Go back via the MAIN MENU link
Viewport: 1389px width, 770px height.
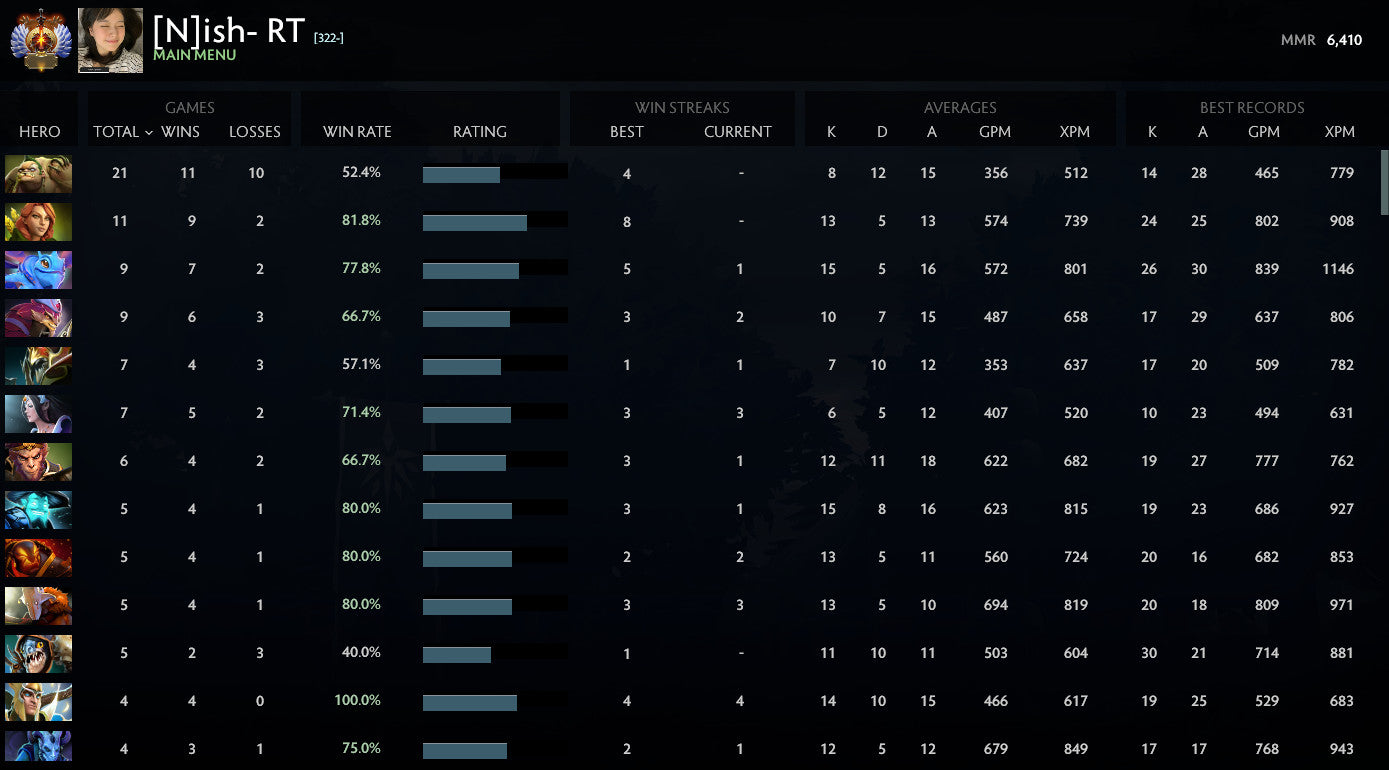point(194,56)
